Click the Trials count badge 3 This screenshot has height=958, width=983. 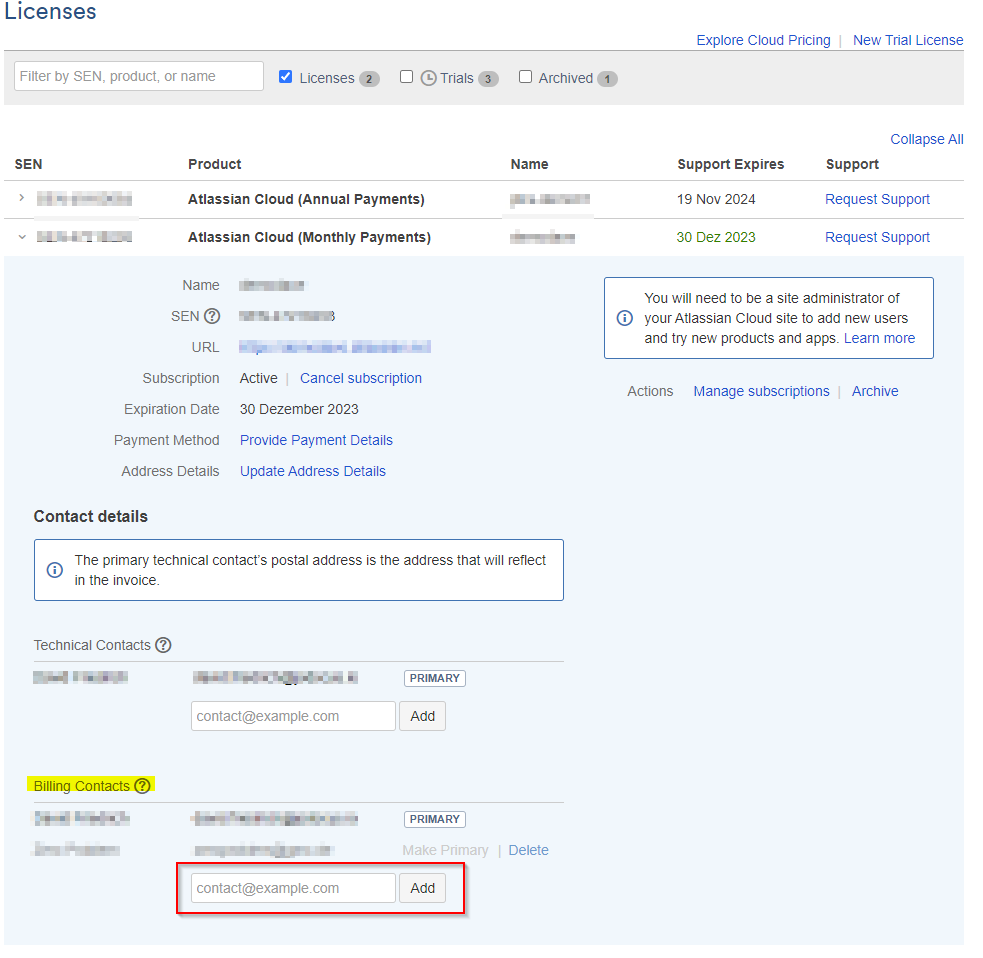pyautogui.click(x=488, y=79)
